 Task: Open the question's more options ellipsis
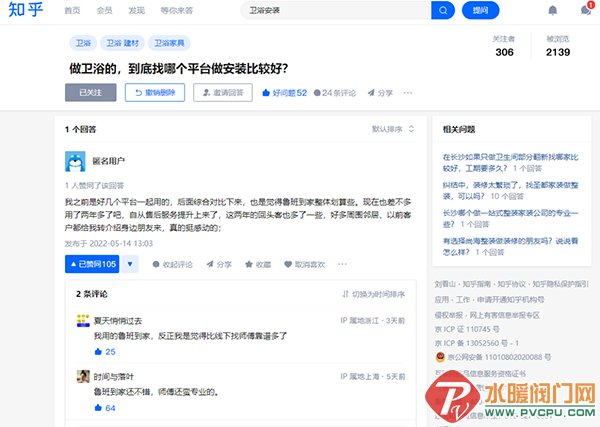[x=408, y=93]
